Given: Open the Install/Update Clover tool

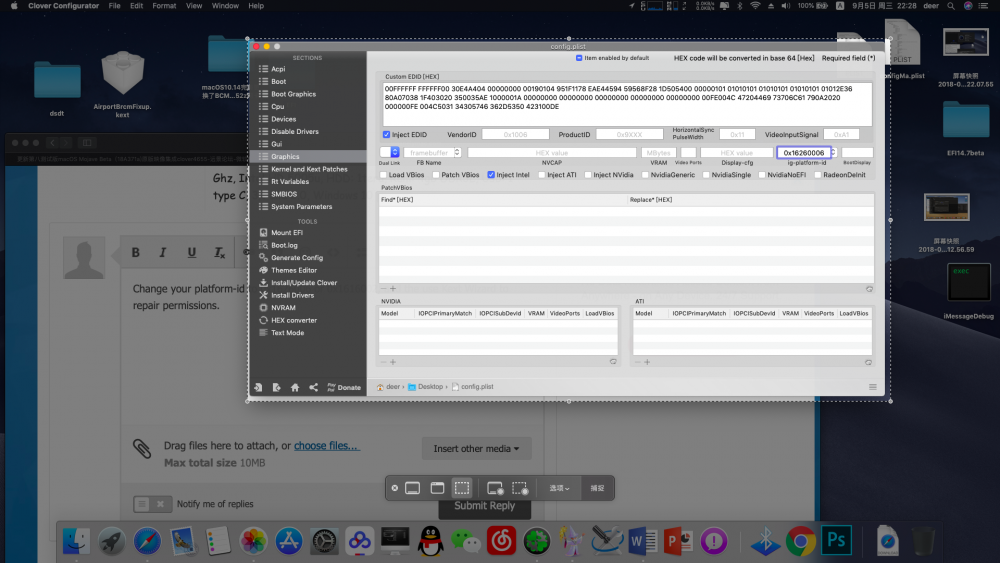Looking at the screenshot, I should coord(304,282).
